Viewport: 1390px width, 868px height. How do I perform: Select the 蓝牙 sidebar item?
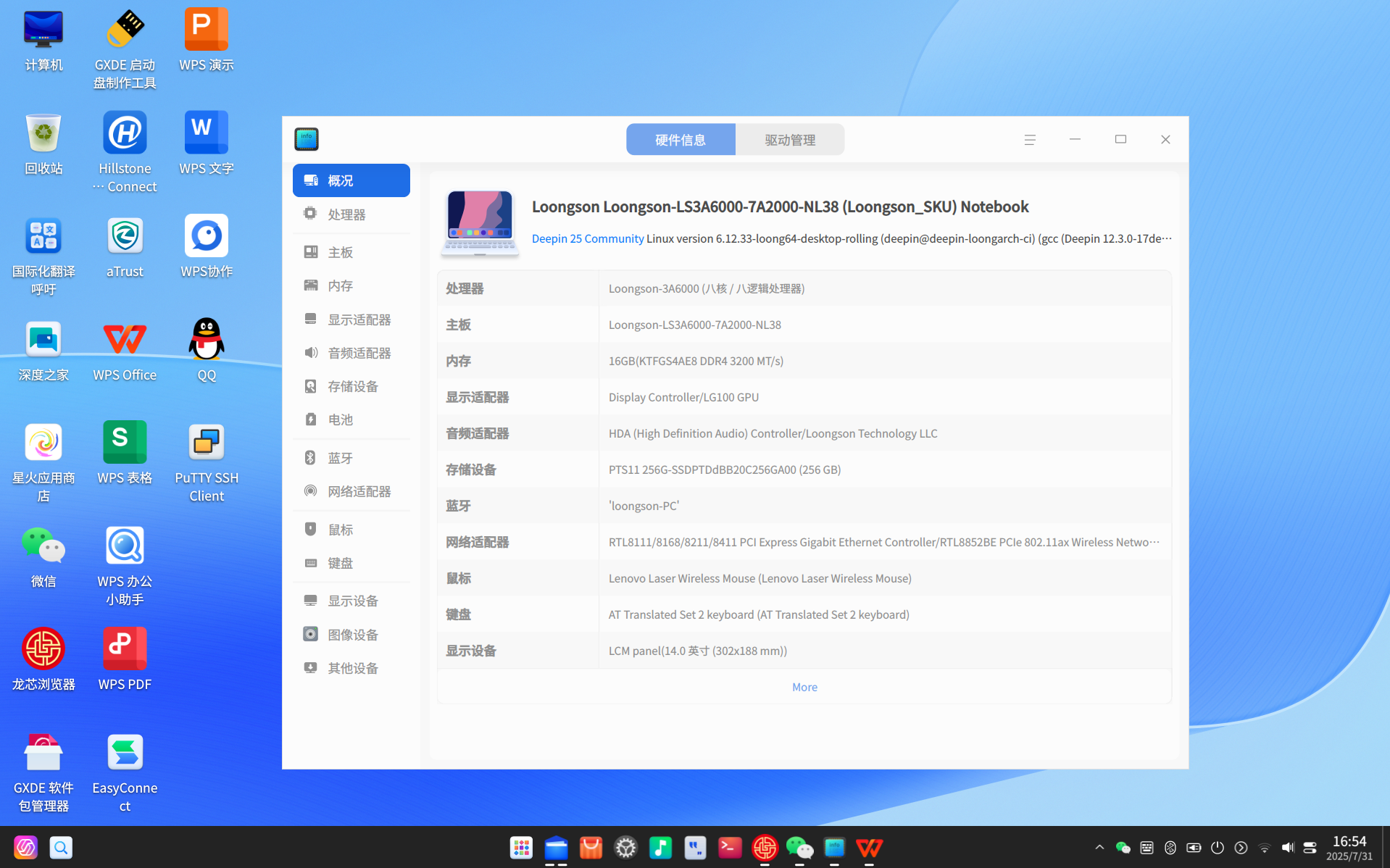tap(351, 458)
